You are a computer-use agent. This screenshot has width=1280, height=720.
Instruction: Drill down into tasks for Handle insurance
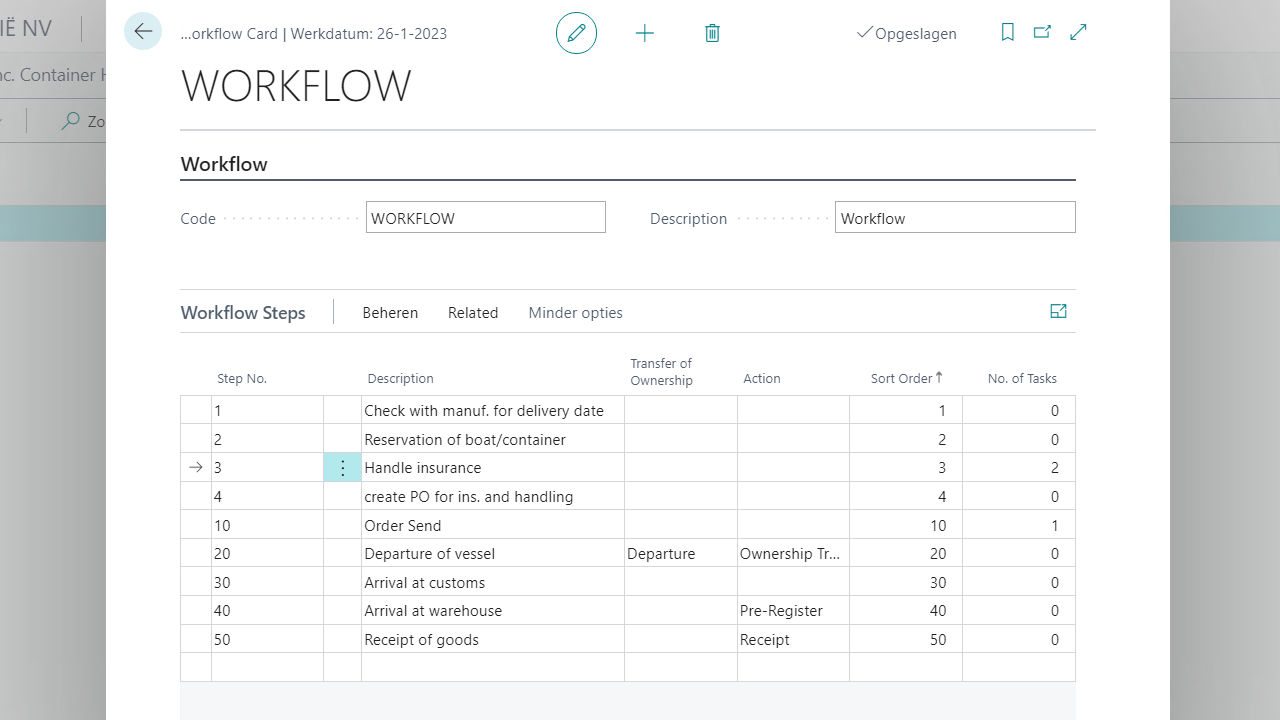(x=1054, y=467)
